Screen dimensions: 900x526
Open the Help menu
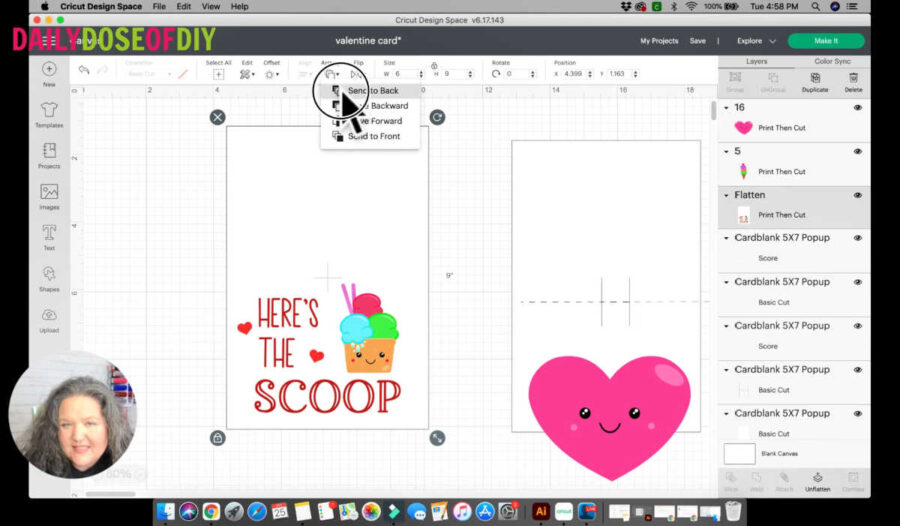pyautogui.click(x=239, y=6)
